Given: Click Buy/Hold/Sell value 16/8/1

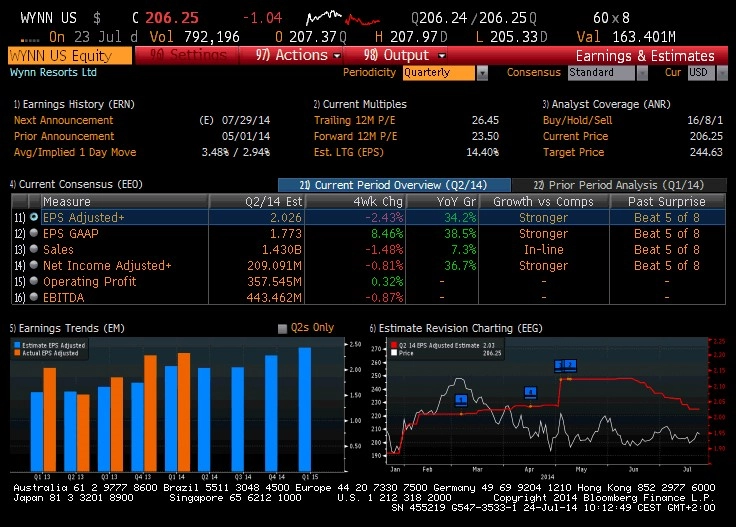Looking at the screenshot, I should [x=705, y=120].
